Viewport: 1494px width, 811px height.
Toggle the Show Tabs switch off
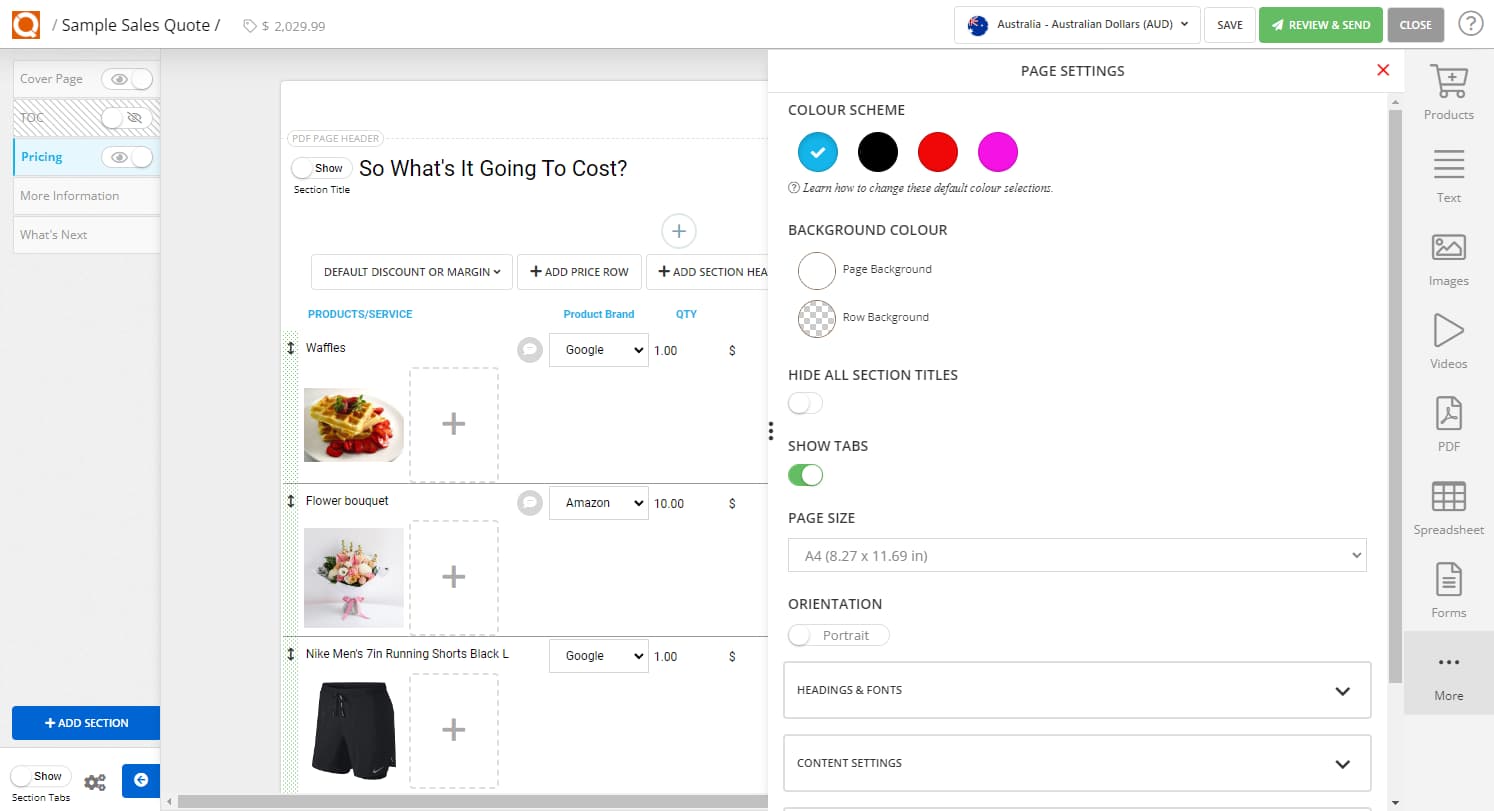coord(805,475)
